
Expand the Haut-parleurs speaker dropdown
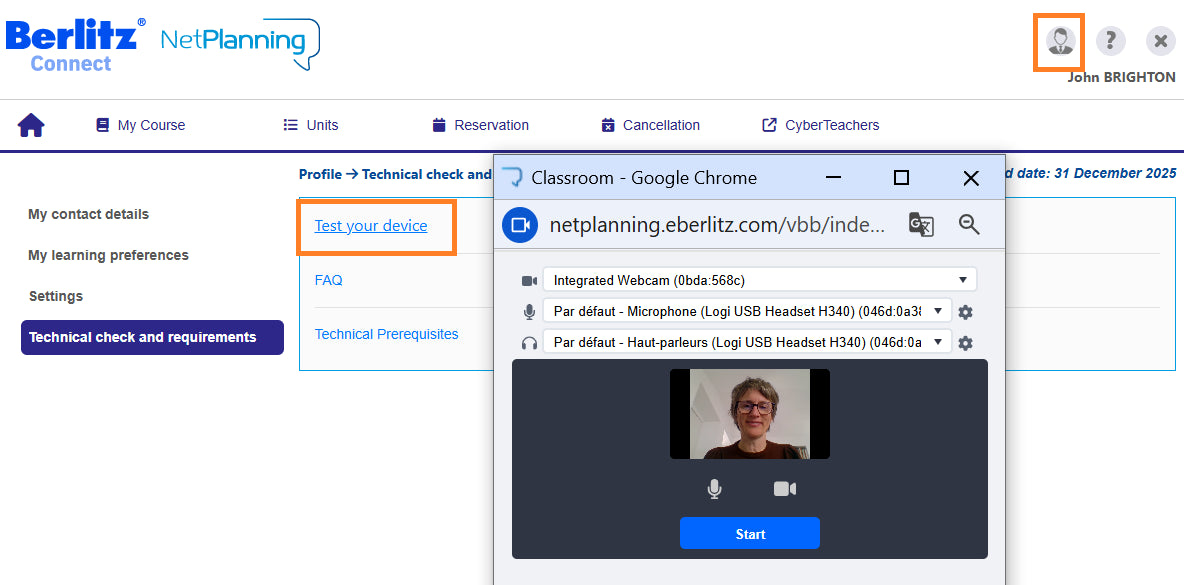pyautogui.click(x=747, y=342)
